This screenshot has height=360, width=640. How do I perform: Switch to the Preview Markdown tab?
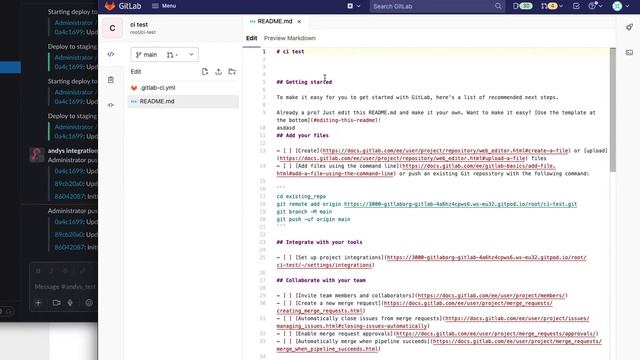click(x=289, y=38)
